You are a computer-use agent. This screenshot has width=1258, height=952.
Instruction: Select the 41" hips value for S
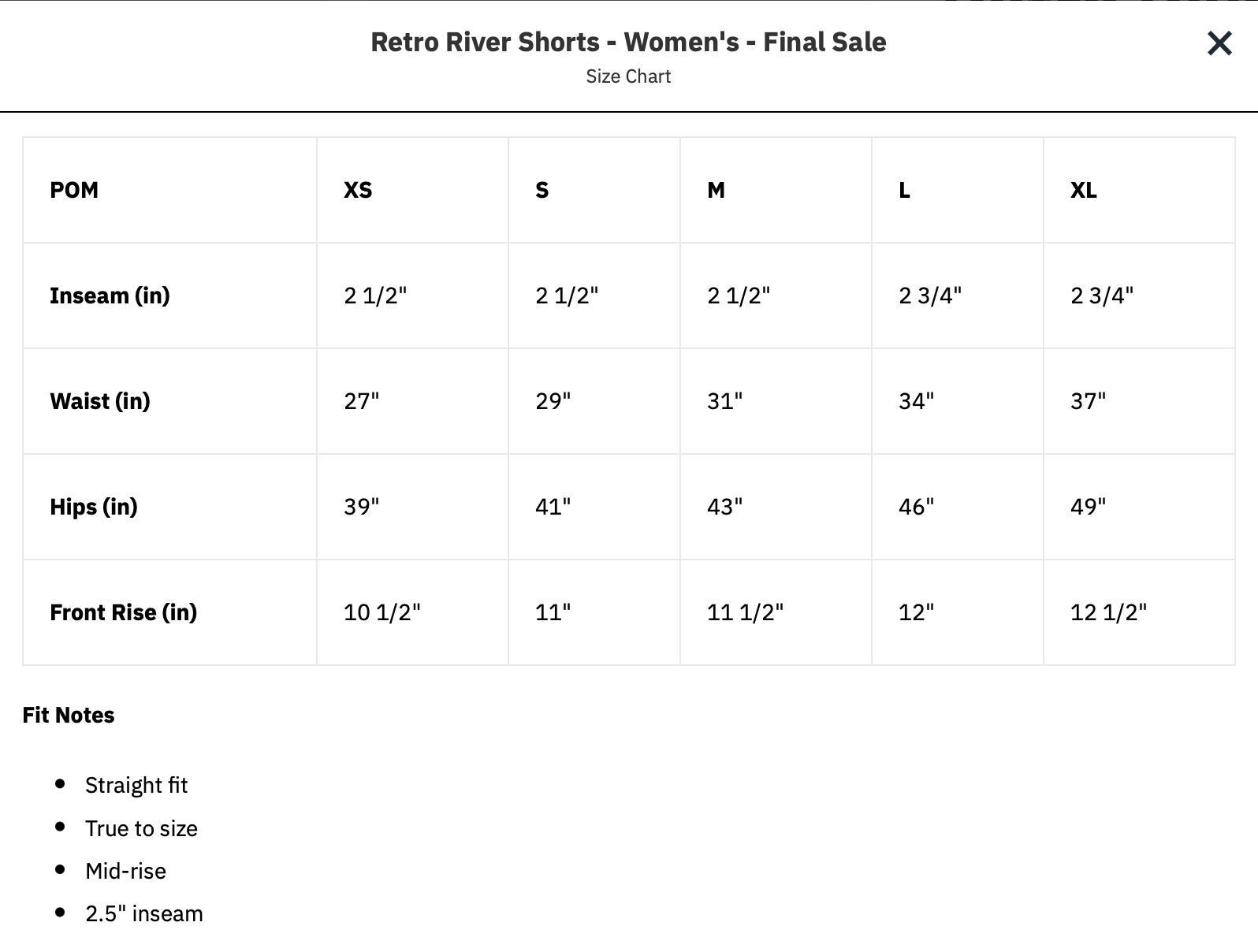(553, 507)
